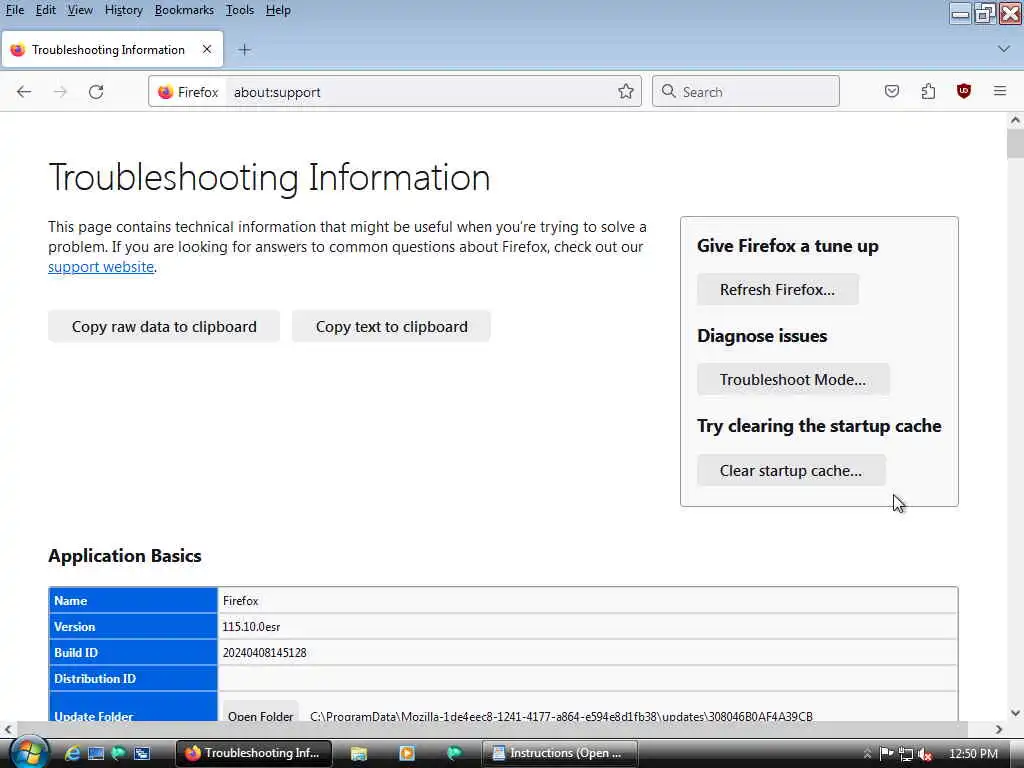Open the File menu
The width and height of the screenshot is (1024, 768).
click(x=14, y=10)
